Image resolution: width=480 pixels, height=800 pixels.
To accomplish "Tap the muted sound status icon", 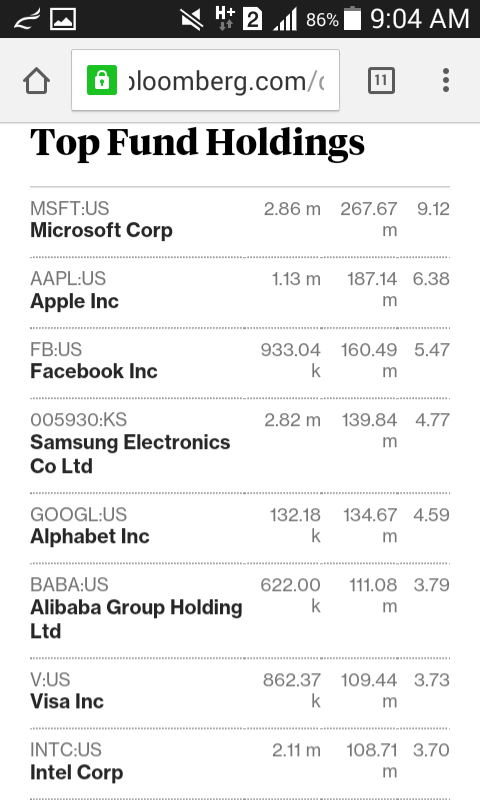I will pyautogui.click(x=192, y=19).
